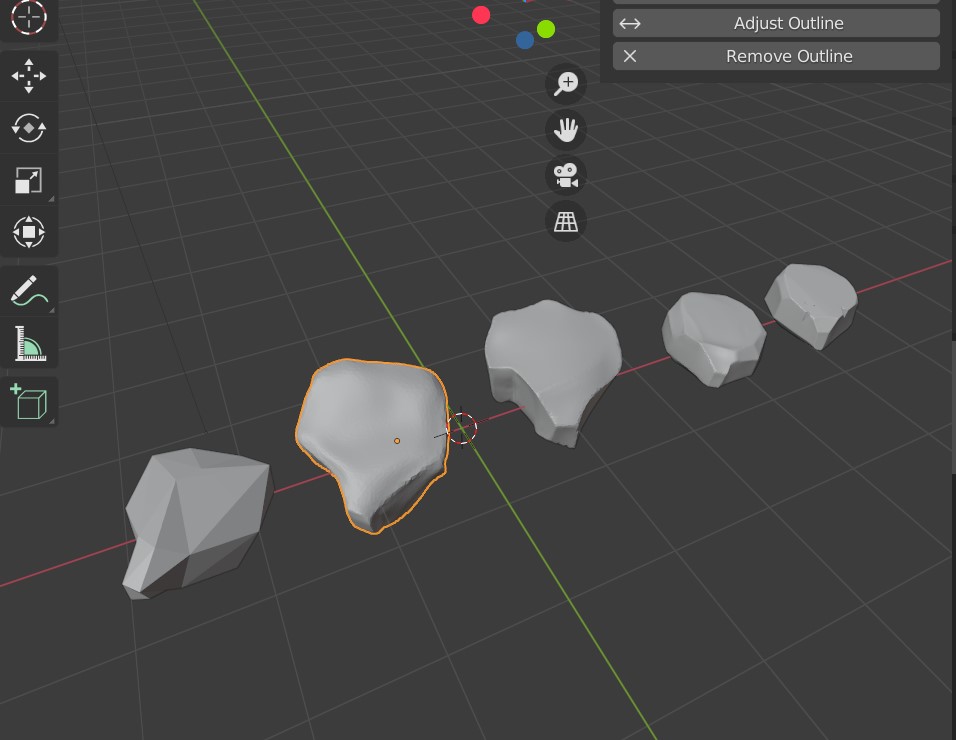Select the Move tool
Screen dimensions: 956x740
[29, 76]
